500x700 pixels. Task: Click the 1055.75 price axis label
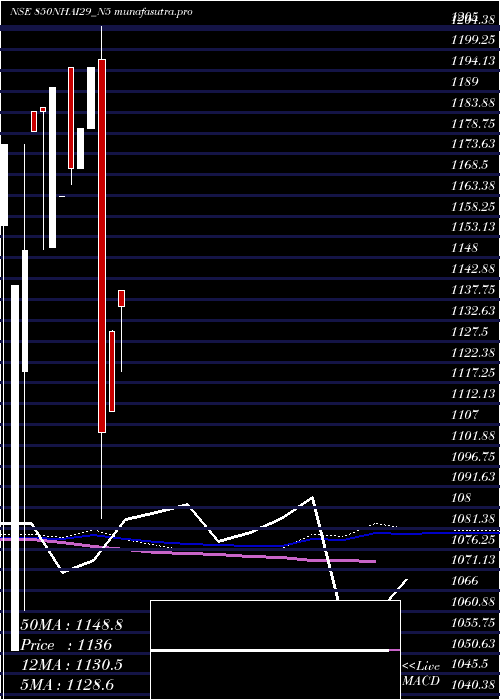[473, 622]
